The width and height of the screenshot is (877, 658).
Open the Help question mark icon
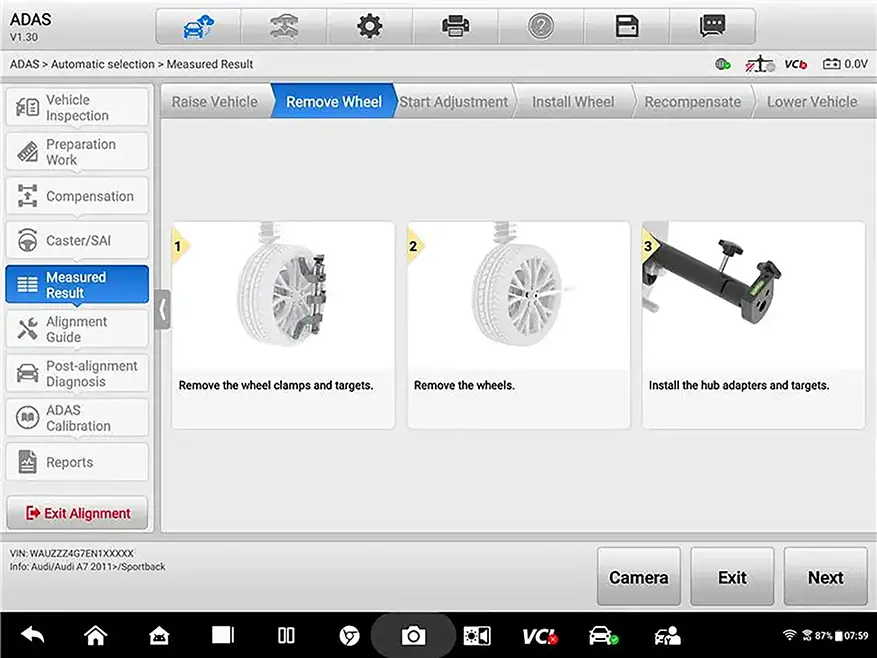[x=540, y=26]
